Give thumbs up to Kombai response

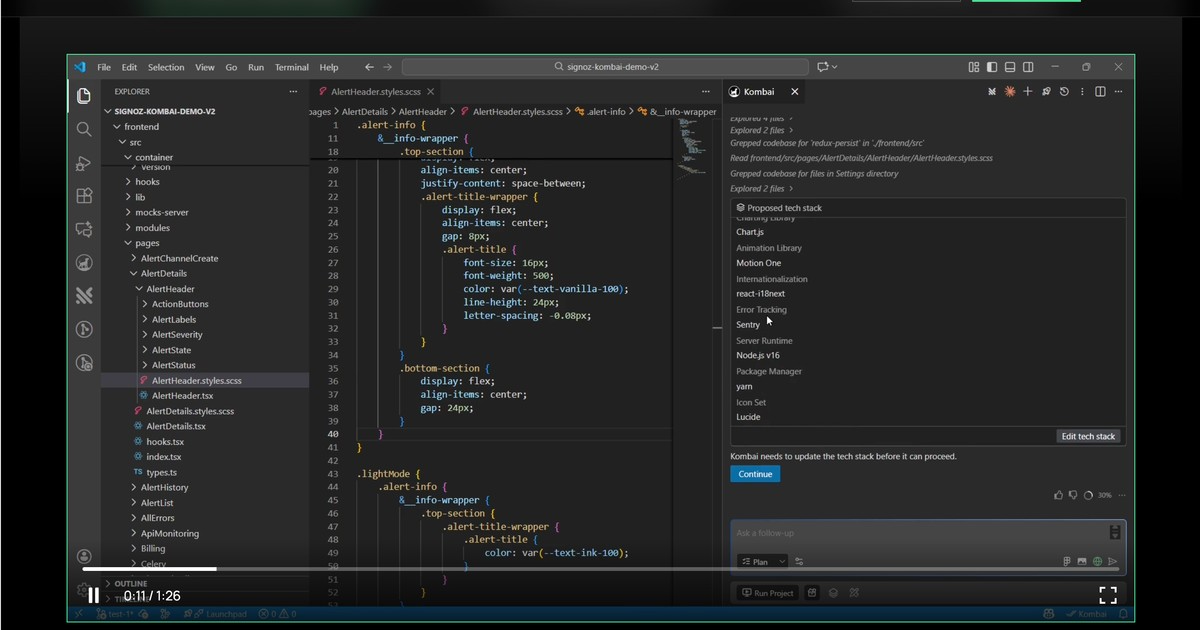1059,495
